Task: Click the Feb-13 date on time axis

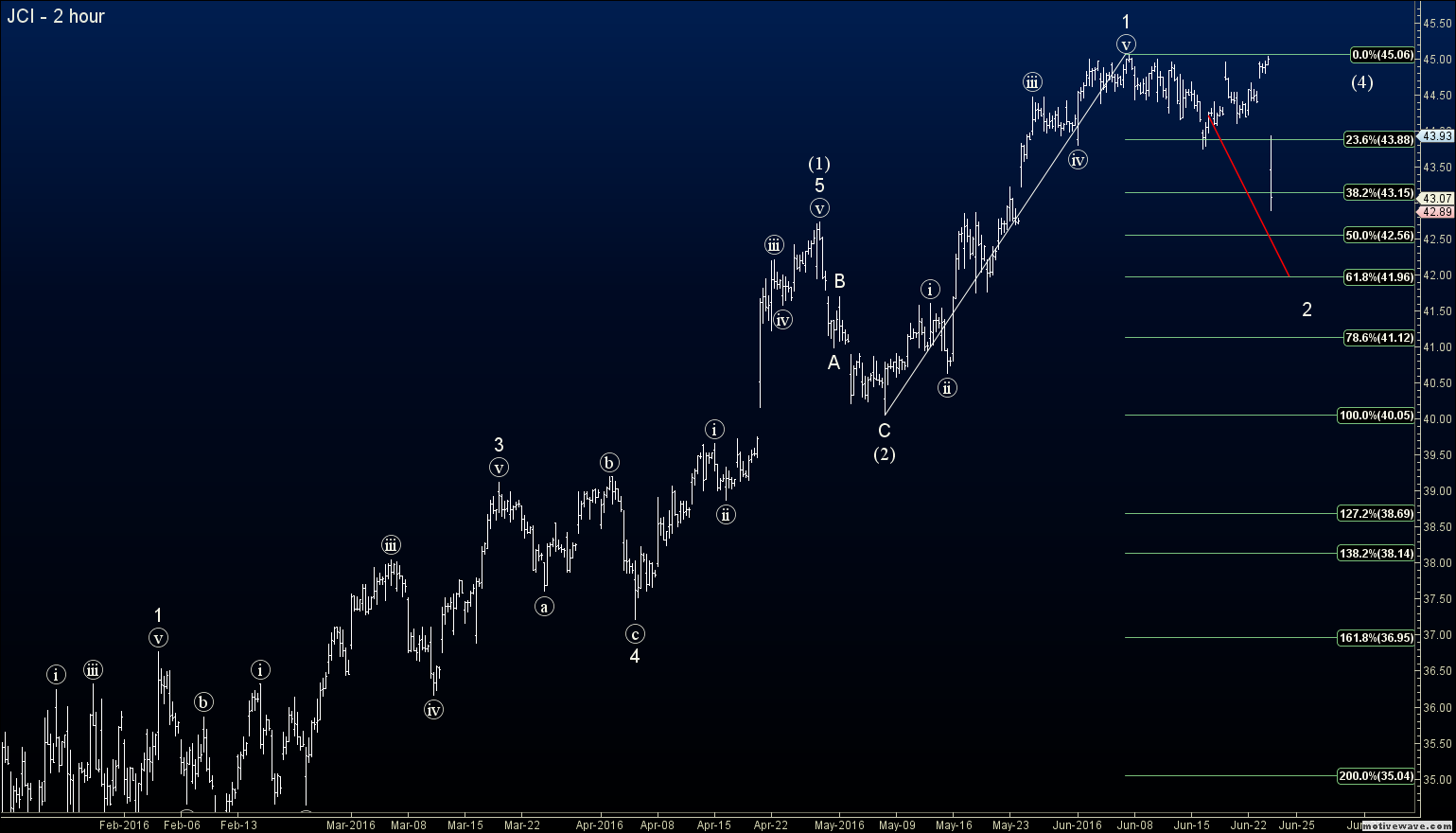Action: click(238, 824)
